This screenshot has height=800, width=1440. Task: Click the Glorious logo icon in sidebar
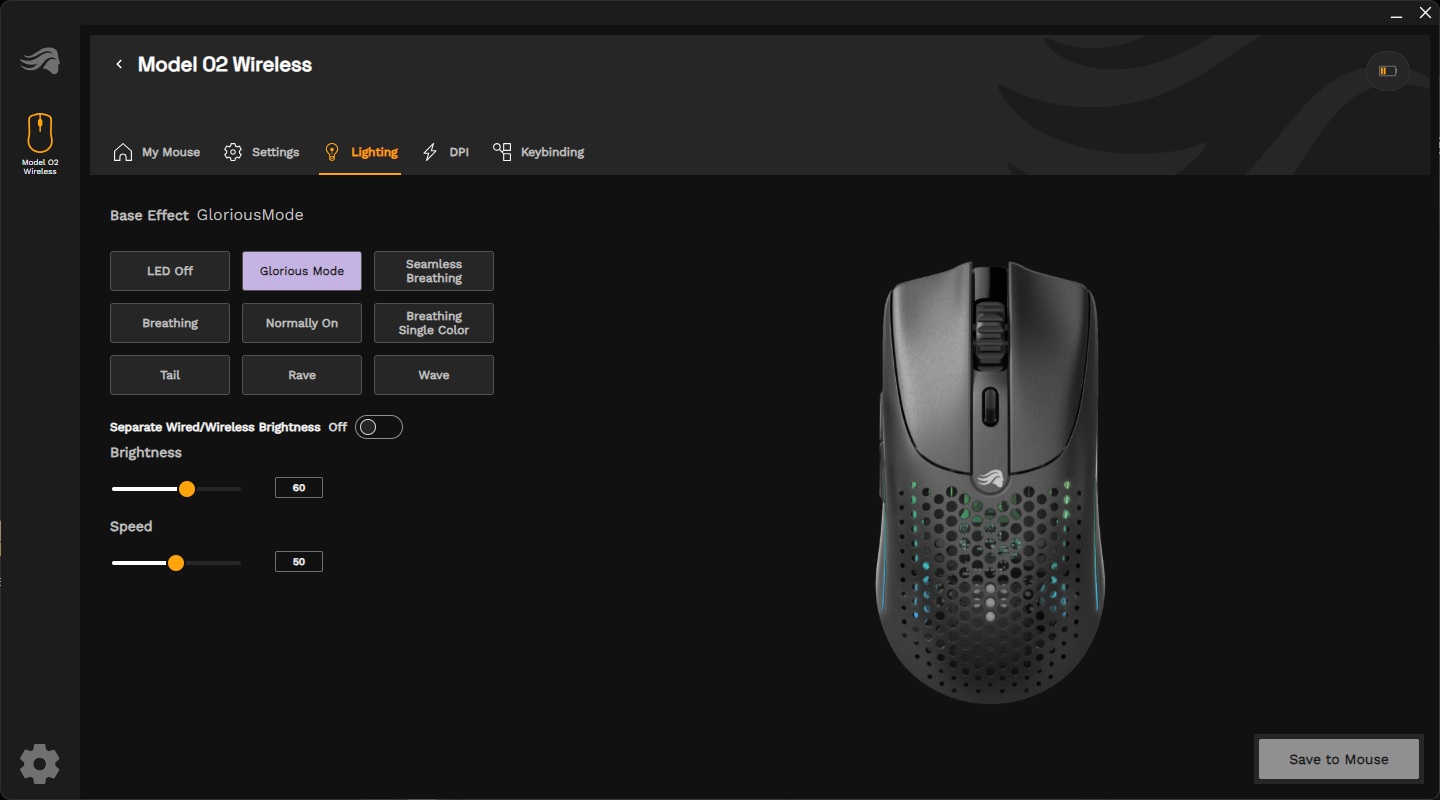click(x=40, y=61)
